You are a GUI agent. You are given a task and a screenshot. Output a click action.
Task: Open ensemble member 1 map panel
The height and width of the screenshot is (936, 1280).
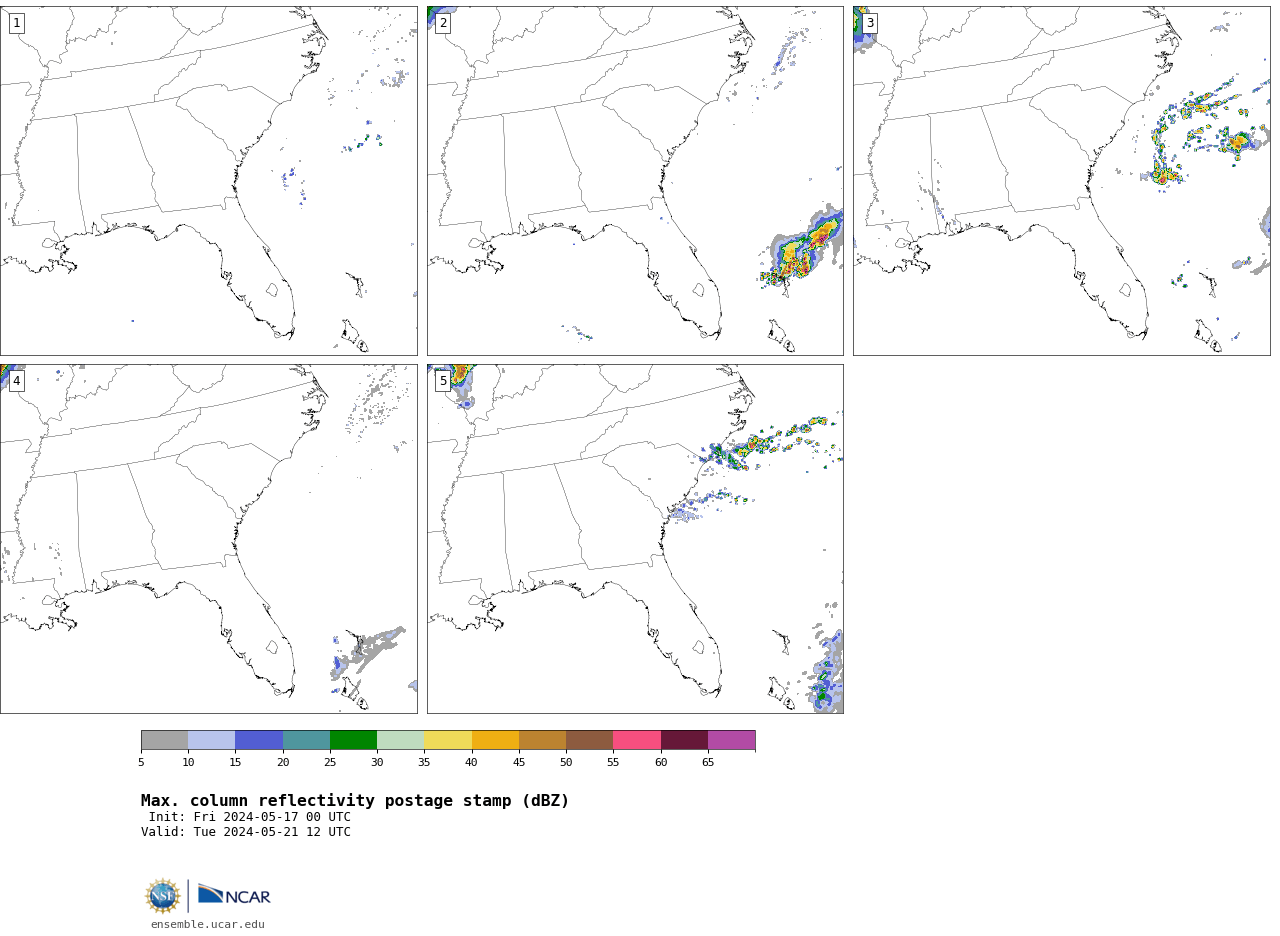(209, 181)
